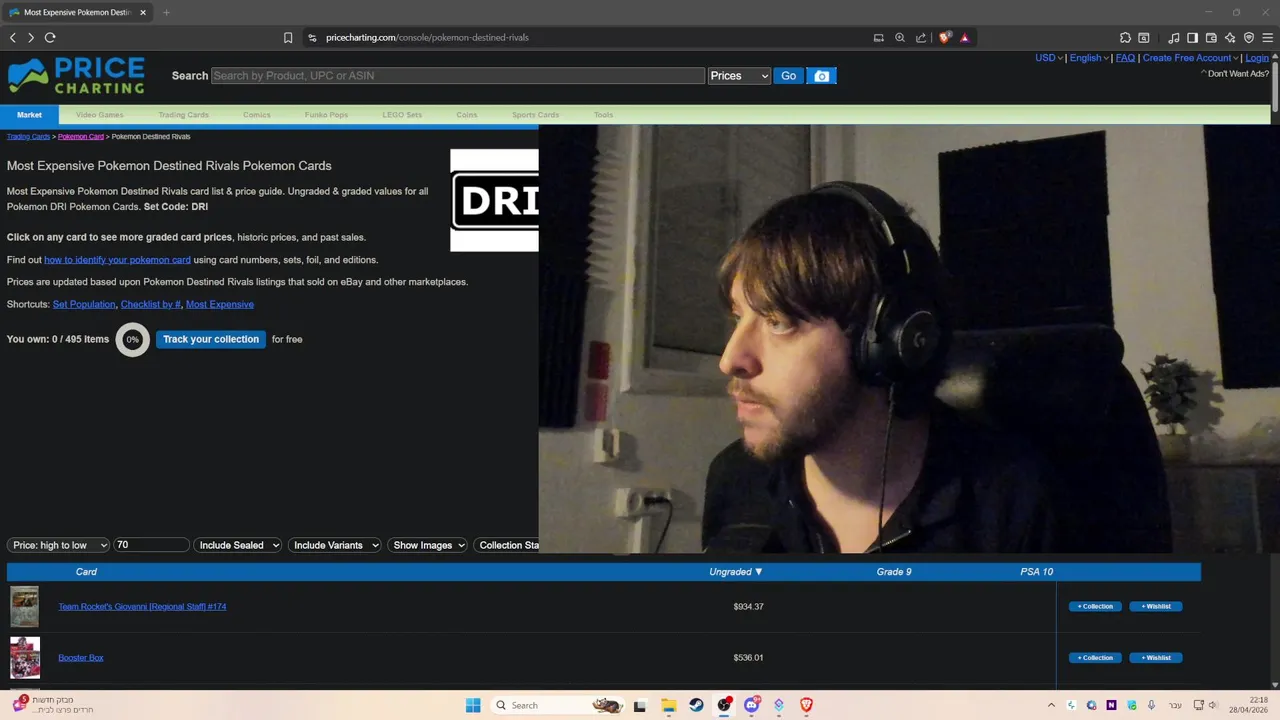This screenshot has width=1280, height=720.
Task: Open the Collection Status dropdown
Action: click(506, 545)
